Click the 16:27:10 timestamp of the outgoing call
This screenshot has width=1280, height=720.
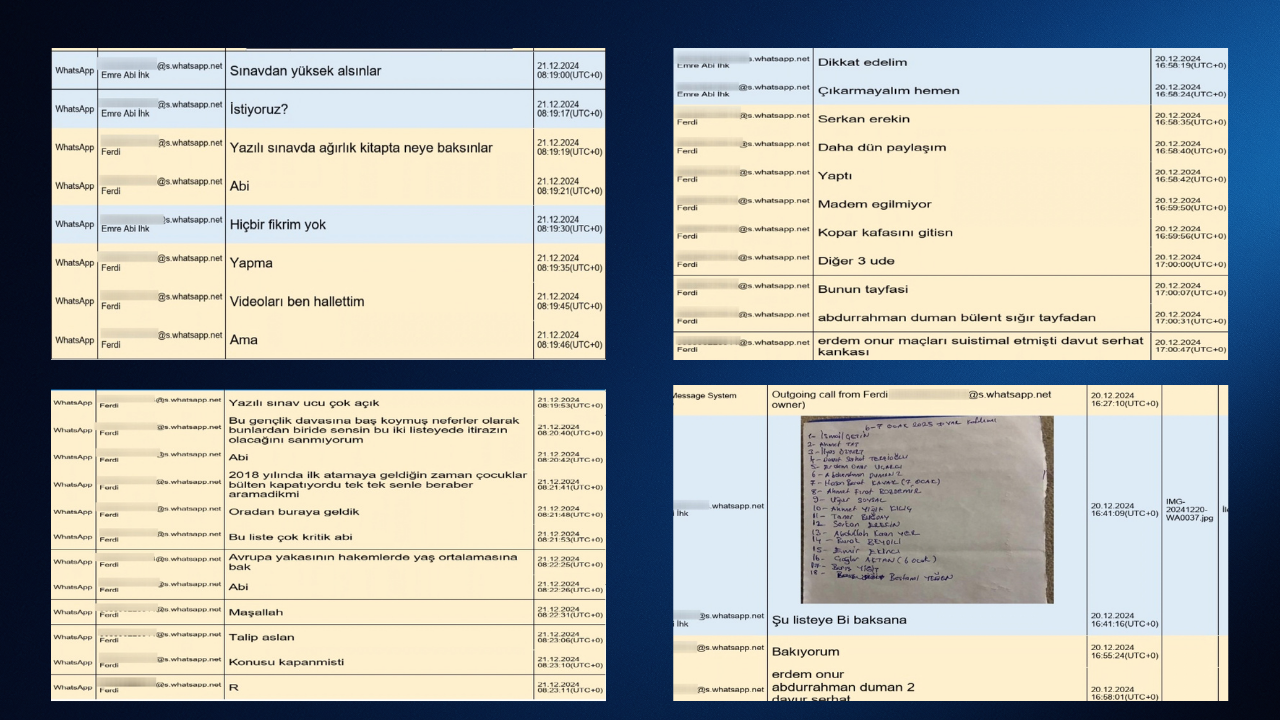[x=1124, y=400]
